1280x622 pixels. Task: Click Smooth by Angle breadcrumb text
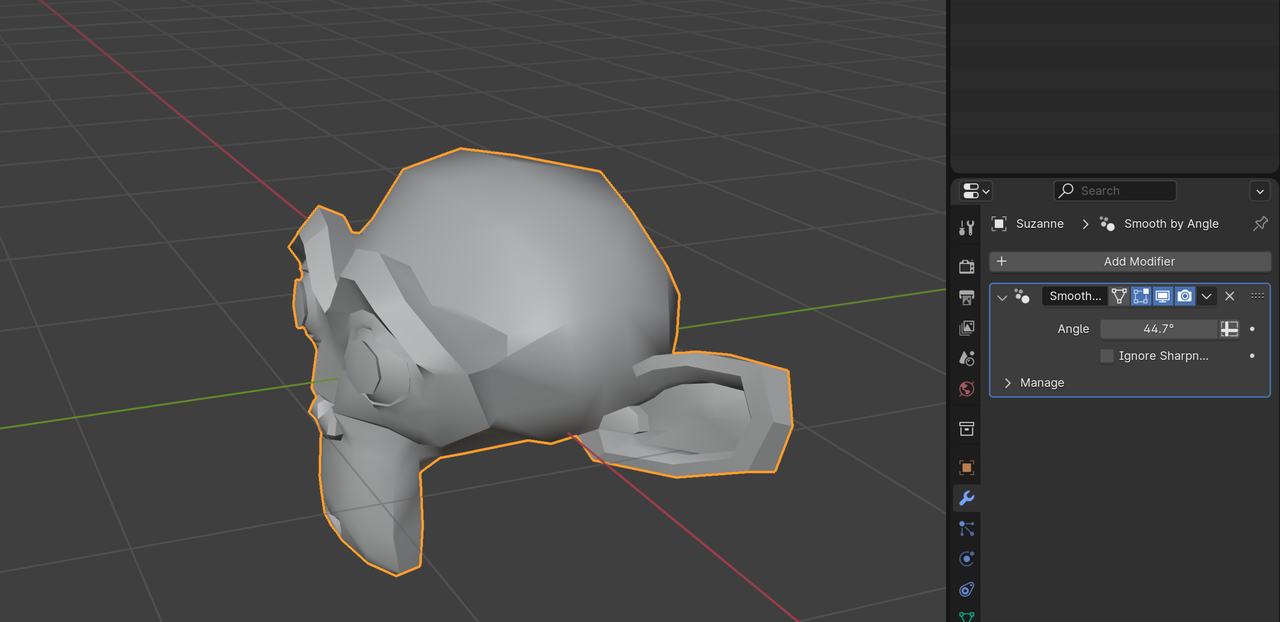(x=1171, y=224)
